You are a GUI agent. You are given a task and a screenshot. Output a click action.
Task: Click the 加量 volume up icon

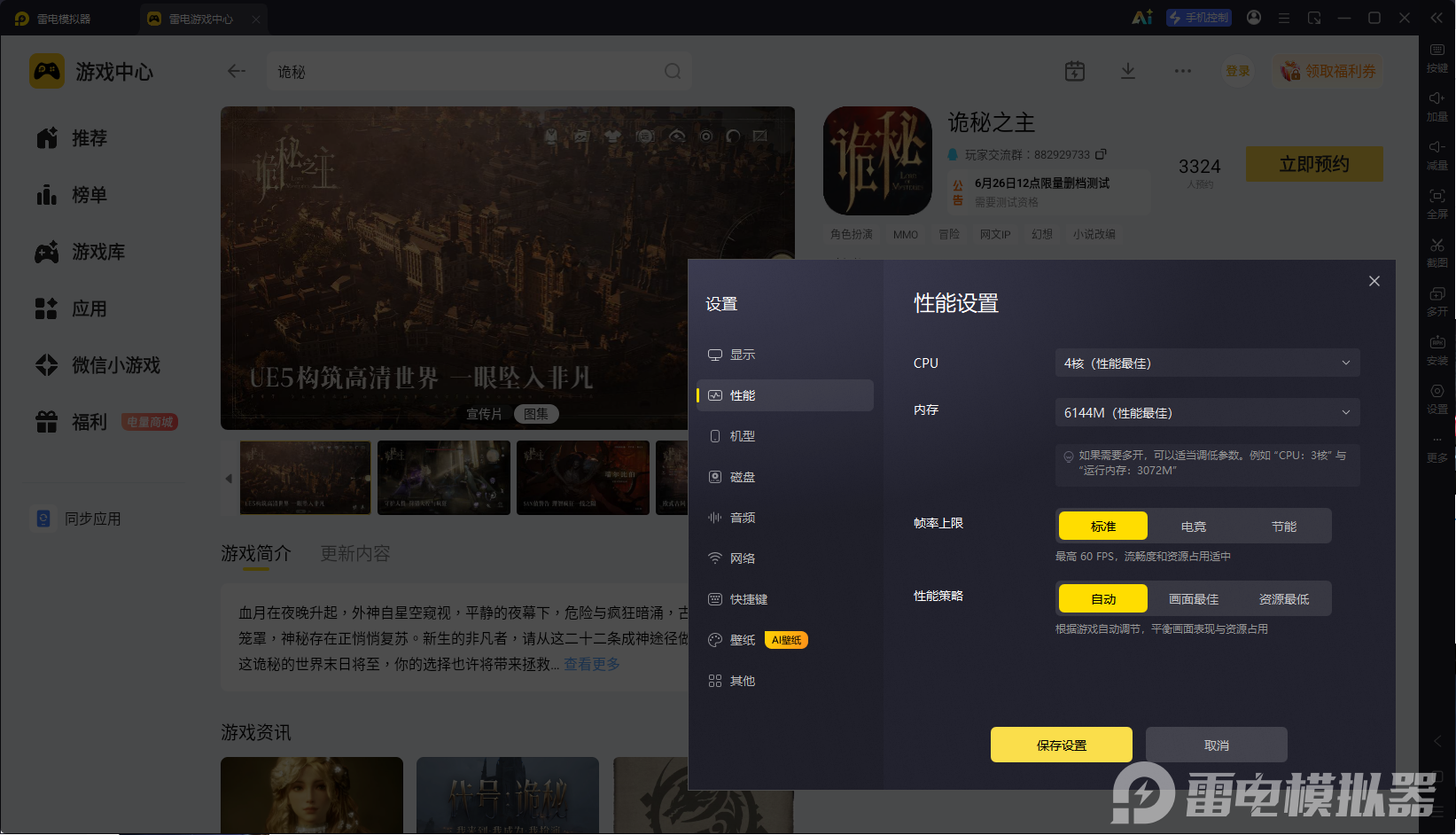coord(1437,98)
